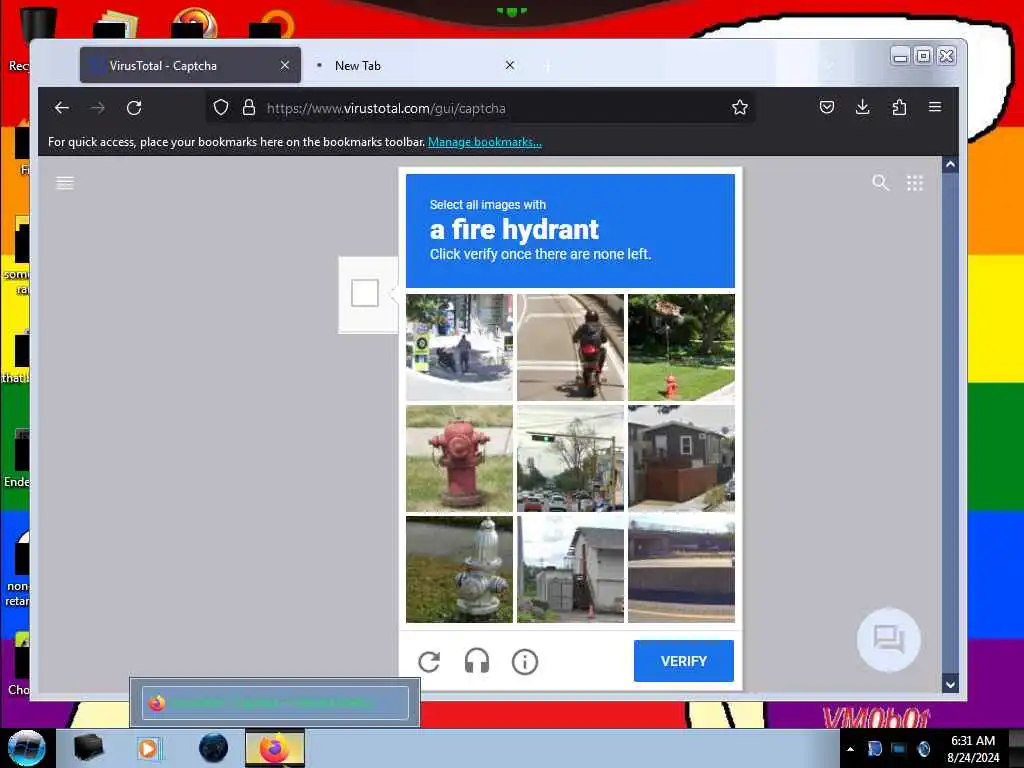Click the taskbar clock showing 6:31 AM

pyautogui.click(x=973, y=748)
